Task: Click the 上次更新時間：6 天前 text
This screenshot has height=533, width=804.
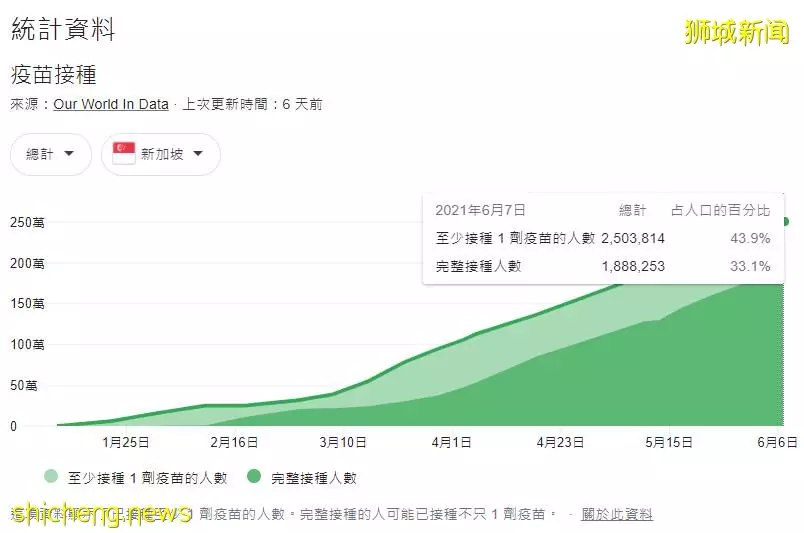Action: pyautogui.click(x=252, y=104)
